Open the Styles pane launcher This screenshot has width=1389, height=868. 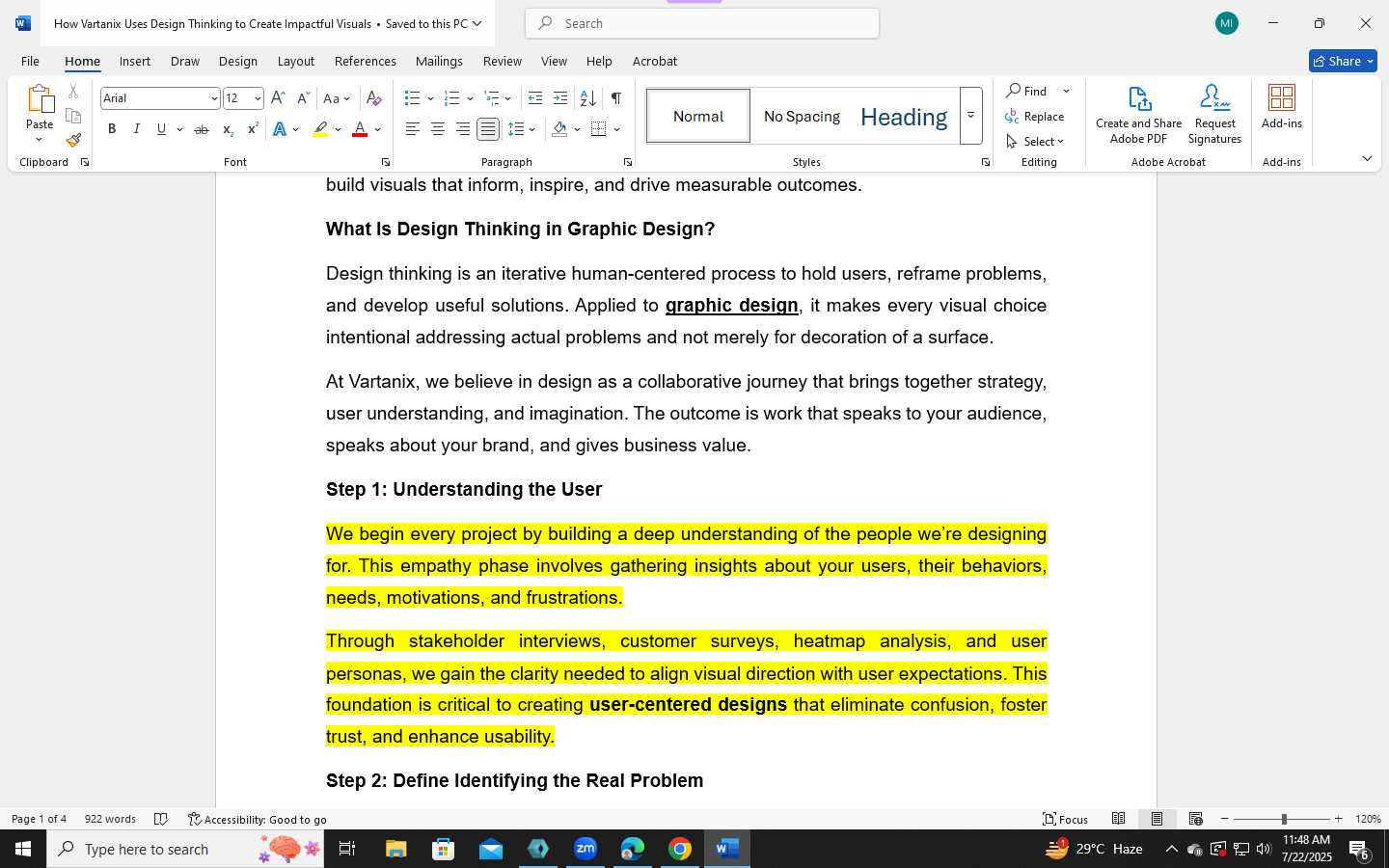click(985, 162)
